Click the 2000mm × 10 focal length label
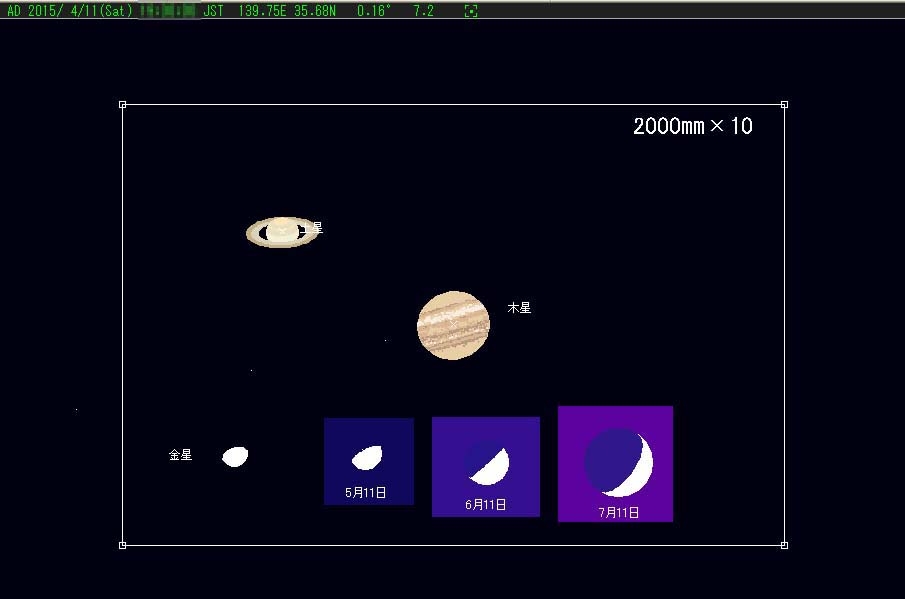Viewport: 905px width, 599px height. (x=693, y=126)
